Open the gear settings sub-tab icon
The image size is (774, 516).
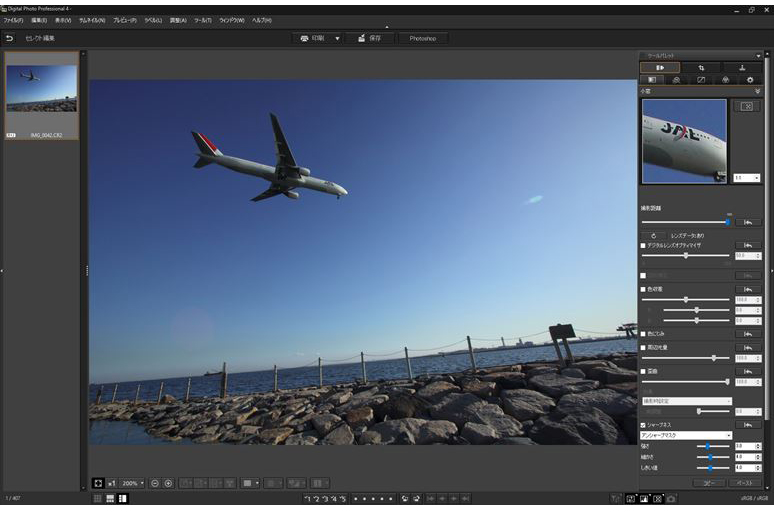(750, 79)
